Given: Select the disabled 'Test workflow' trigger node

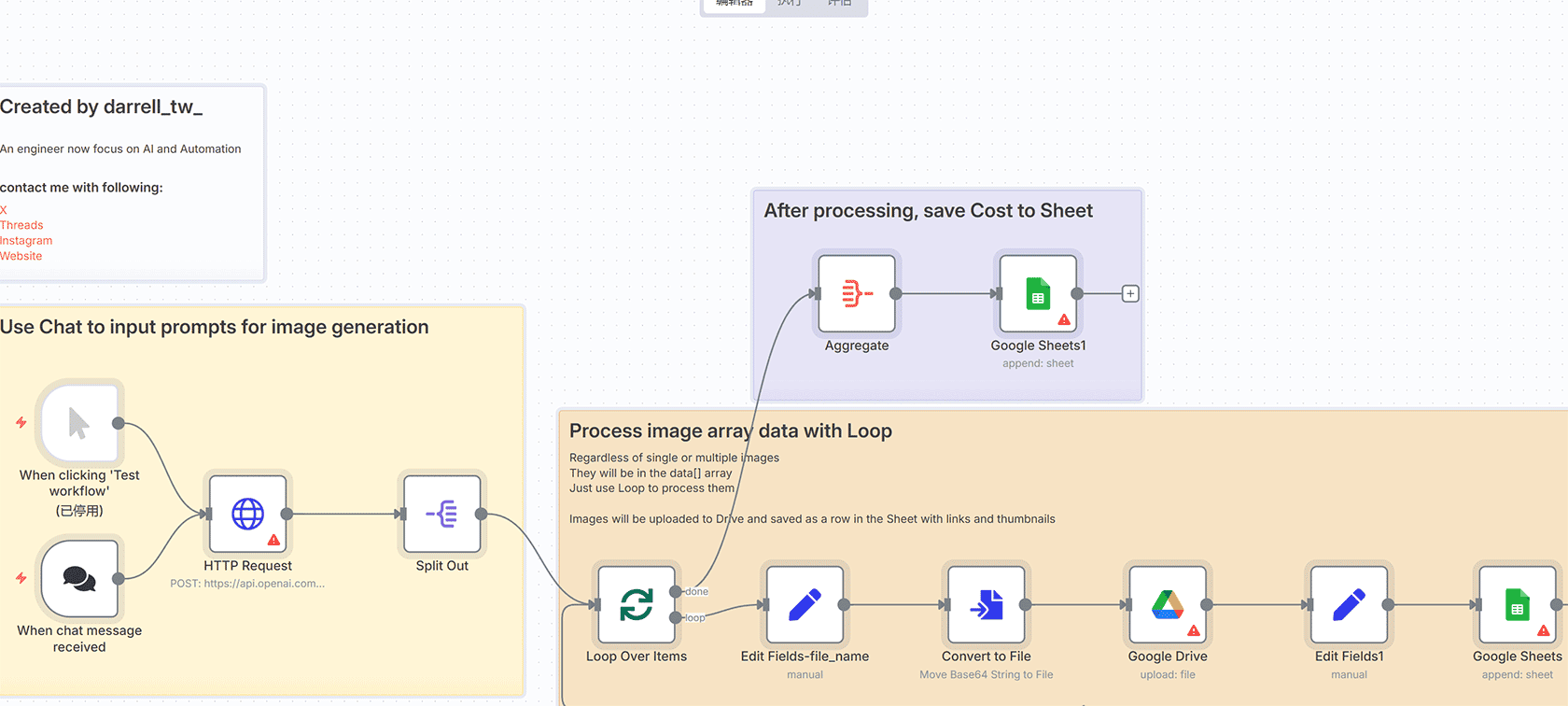Looking at the screenshot, I should pos(79,423).
